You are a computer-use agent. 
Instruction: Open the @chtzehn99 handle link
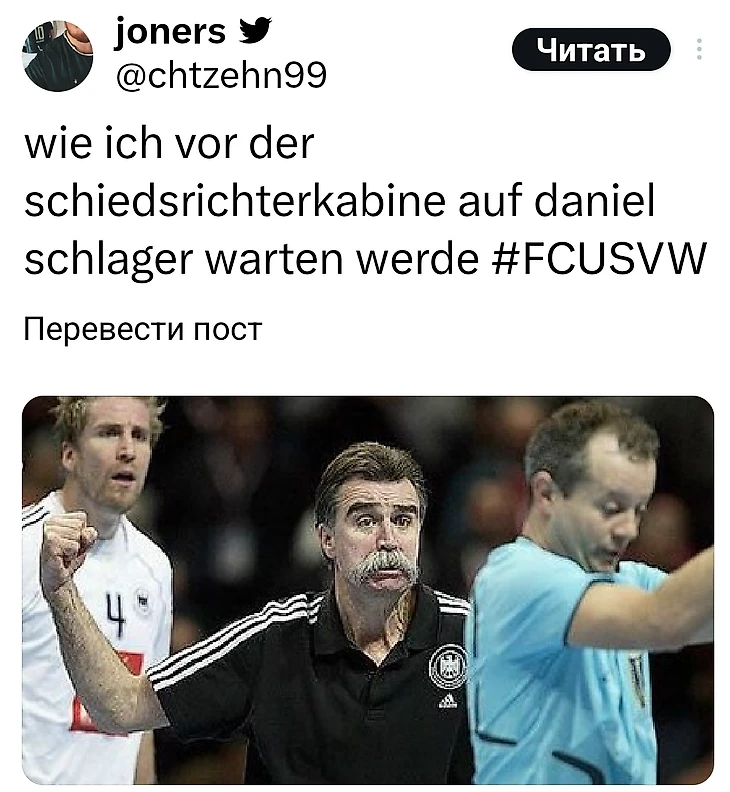[221, 75]
